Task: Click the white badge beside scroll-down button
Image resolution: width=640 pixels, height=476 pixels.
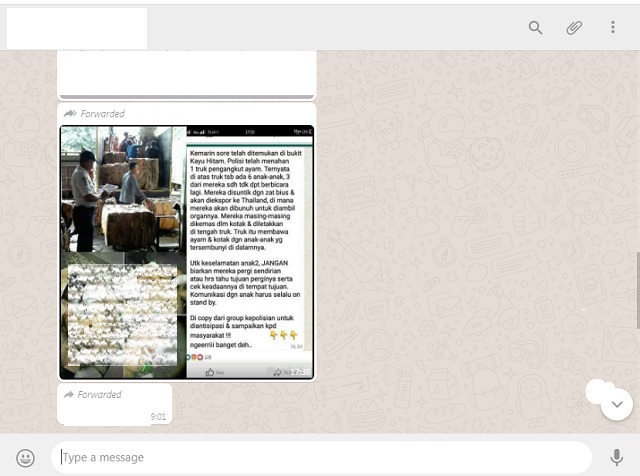Action: click(x=598, y=391)
